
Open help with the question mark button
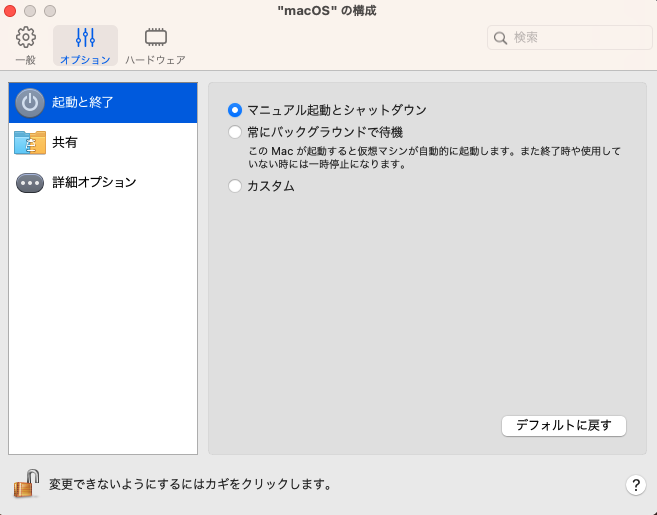[635, 485]
